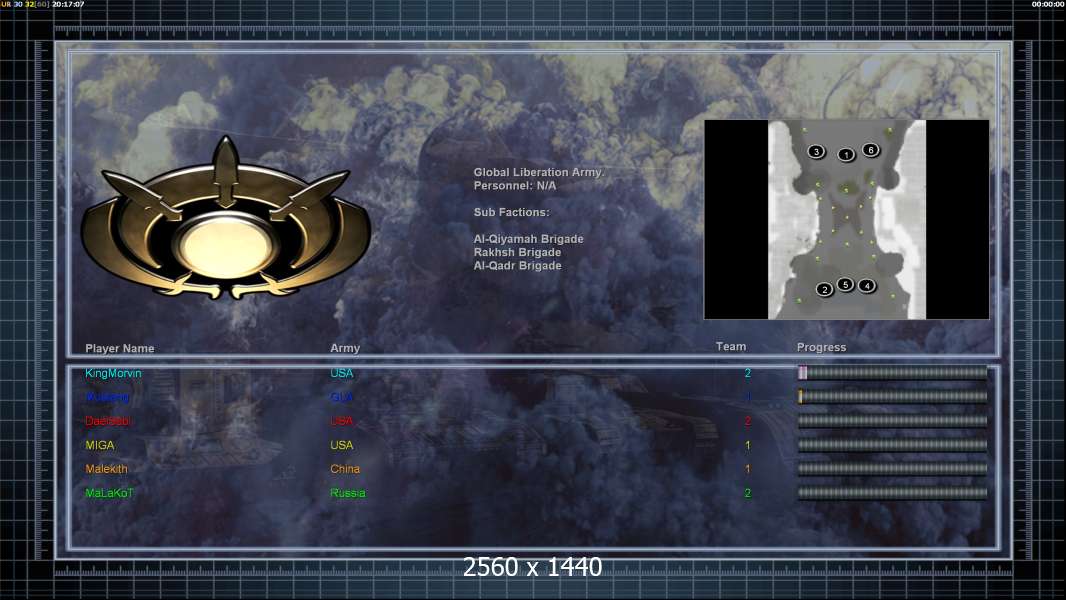Click the Progress column header
The height and width of the screenshot is (600, 1066).
(821, 347)
